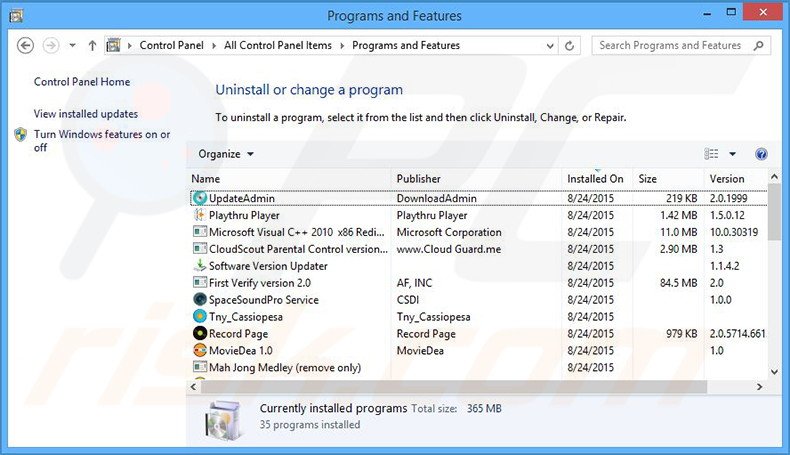Click version 2.0.5714.661 cell
The height and width of the screenshot is (455, 790).
pyautogui.click(x=738, y=334)
